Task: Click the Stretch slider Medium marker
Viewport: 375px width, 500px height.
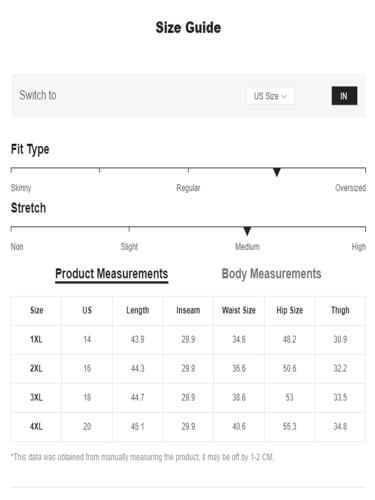Action: pos(247,231)
